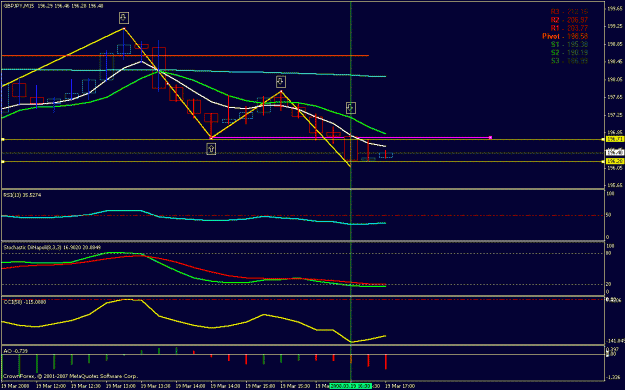Click the down-arrow marker on the vertical crosshair line

(351, 108)
